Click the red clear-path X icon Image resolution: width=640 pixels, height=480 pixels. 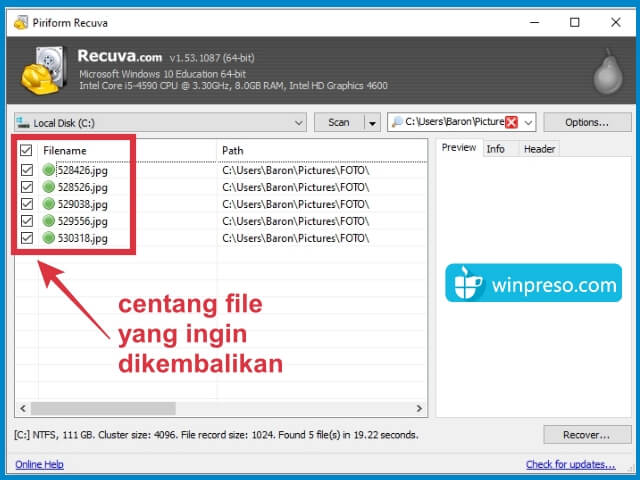coord(511,122)
